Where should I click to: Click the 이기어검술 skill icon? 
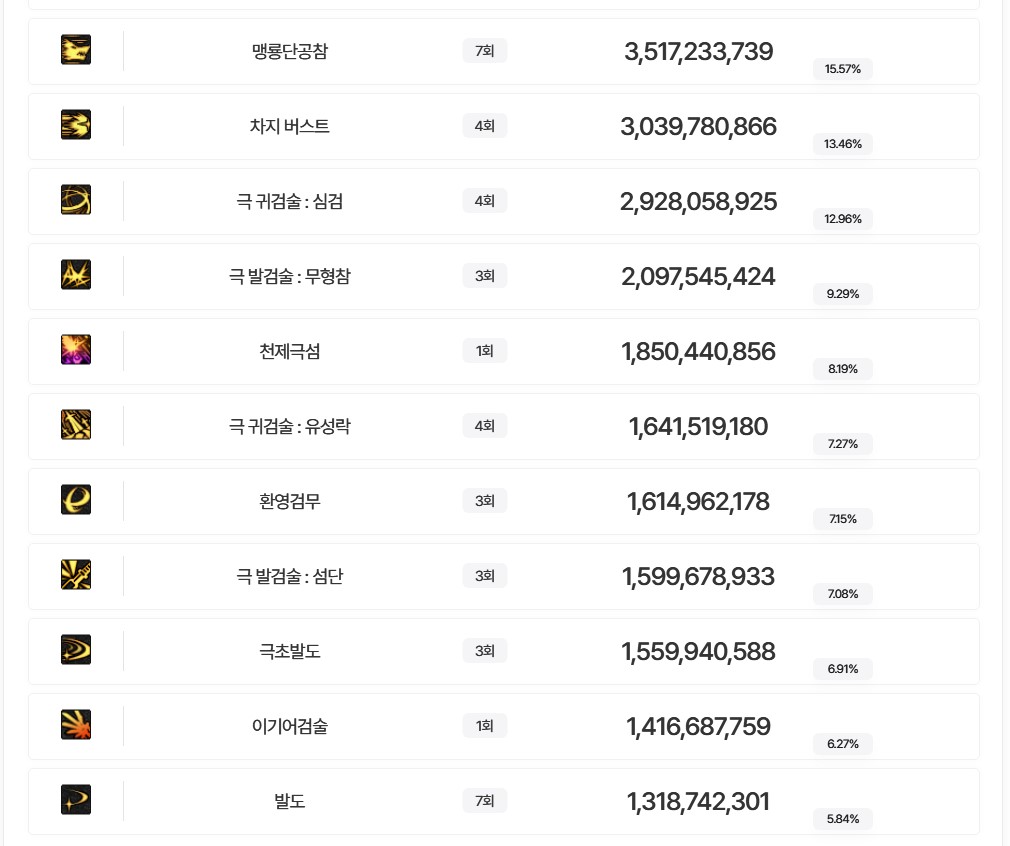76,725
